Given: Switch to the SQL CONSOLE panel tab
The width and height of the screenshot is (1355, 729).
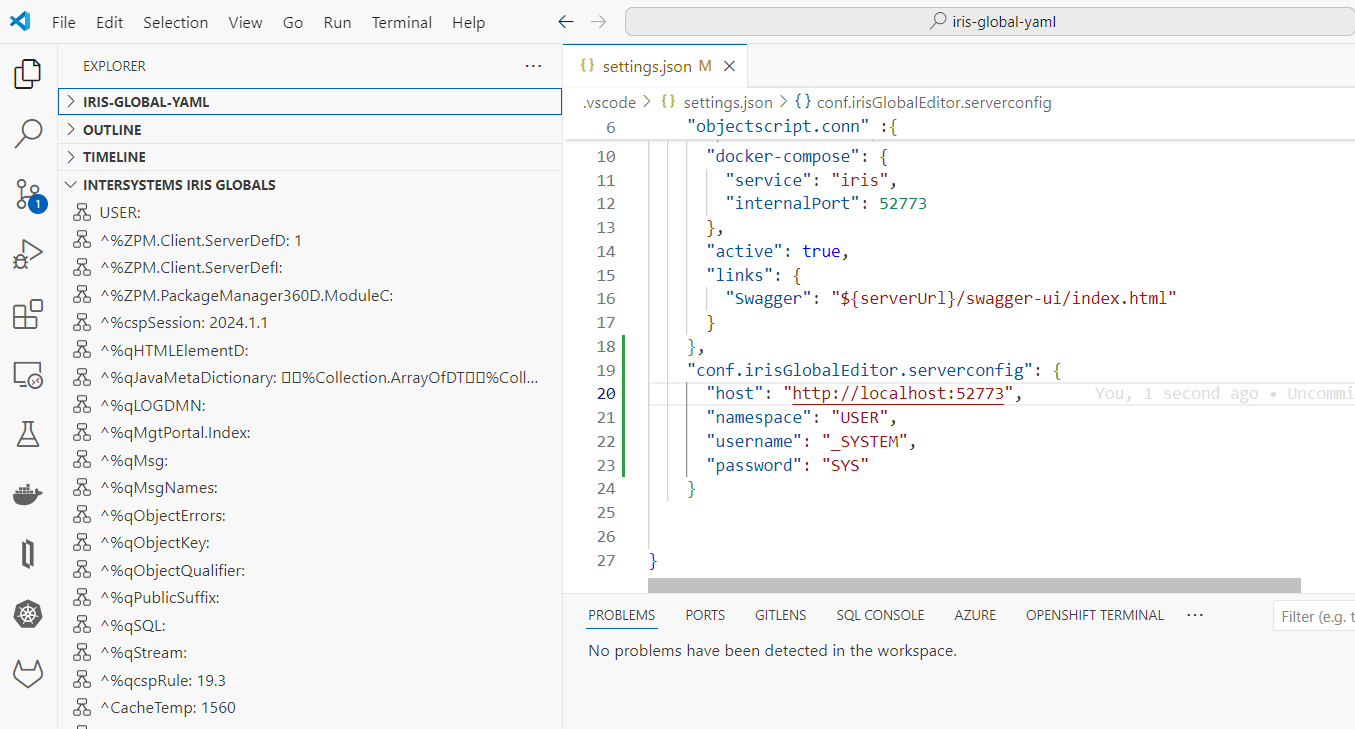Looking at the screenshot, I should (x=880, y=615).
